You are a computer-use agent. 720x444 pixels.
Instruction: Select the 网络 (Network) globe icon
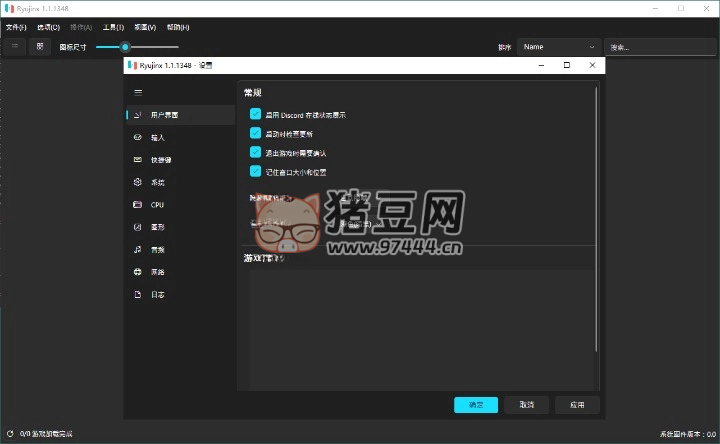pos(137,272)
